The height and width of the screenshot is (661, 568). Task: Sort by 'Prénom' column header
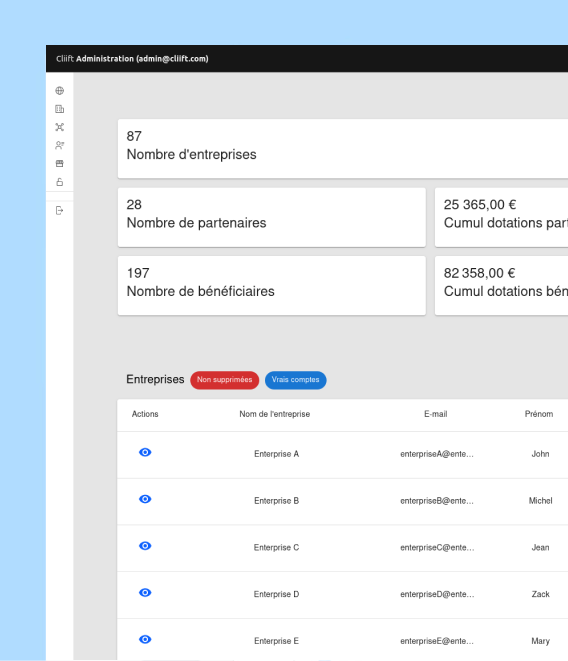[x=539, y=414]
